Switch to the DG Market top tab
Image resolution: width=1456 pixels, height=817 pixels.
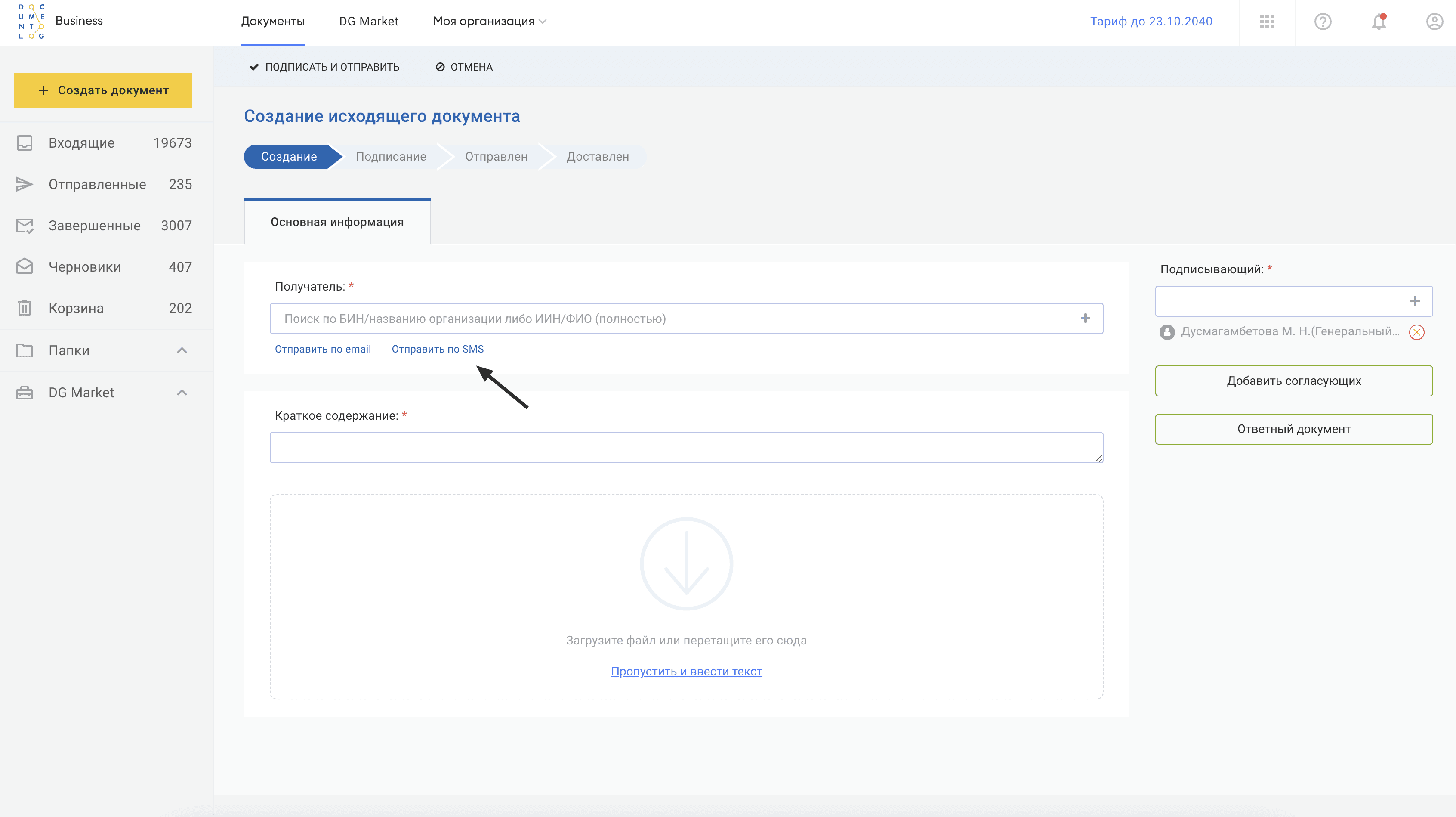click(x=369, y=22)
